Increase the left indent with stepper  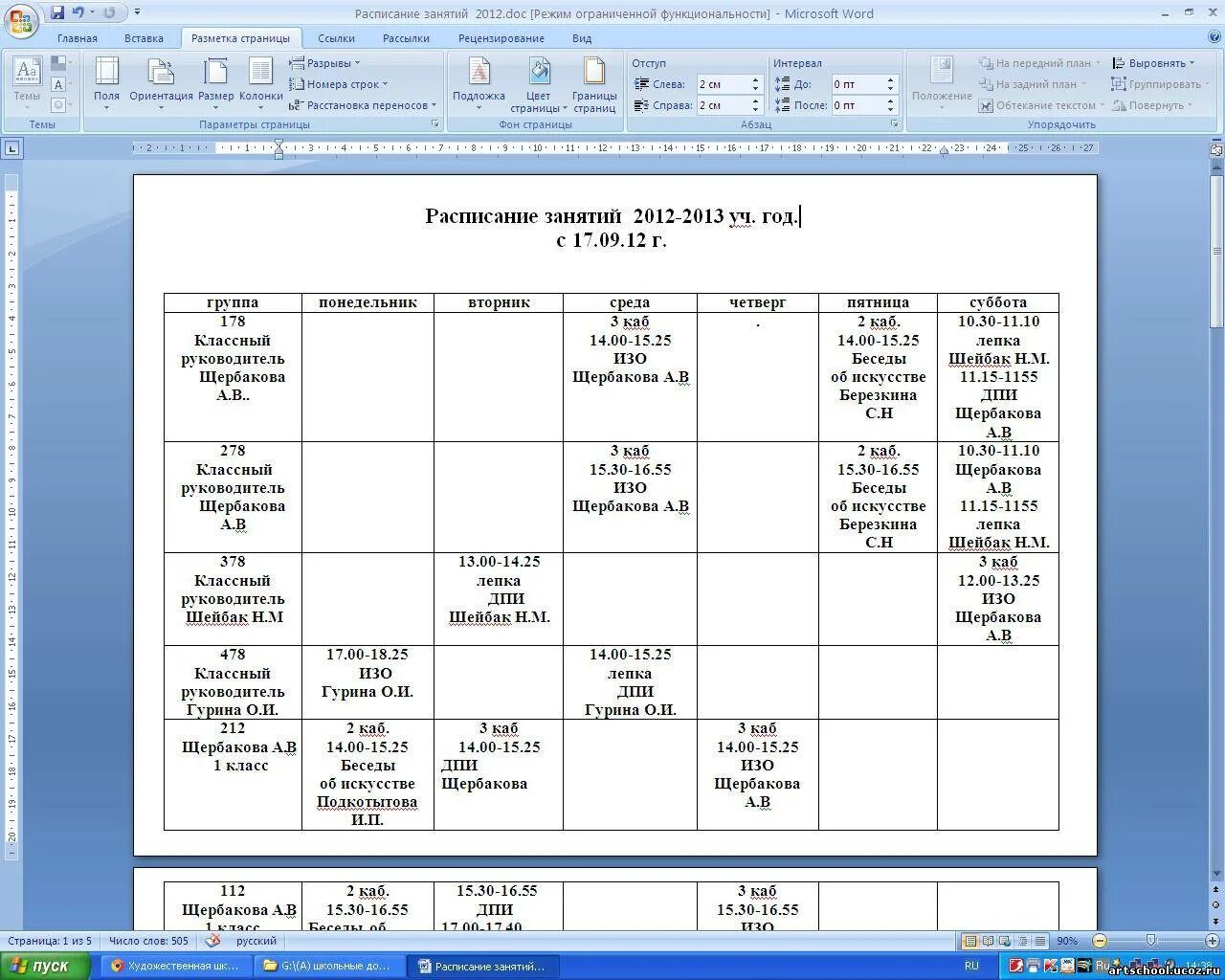755,80
